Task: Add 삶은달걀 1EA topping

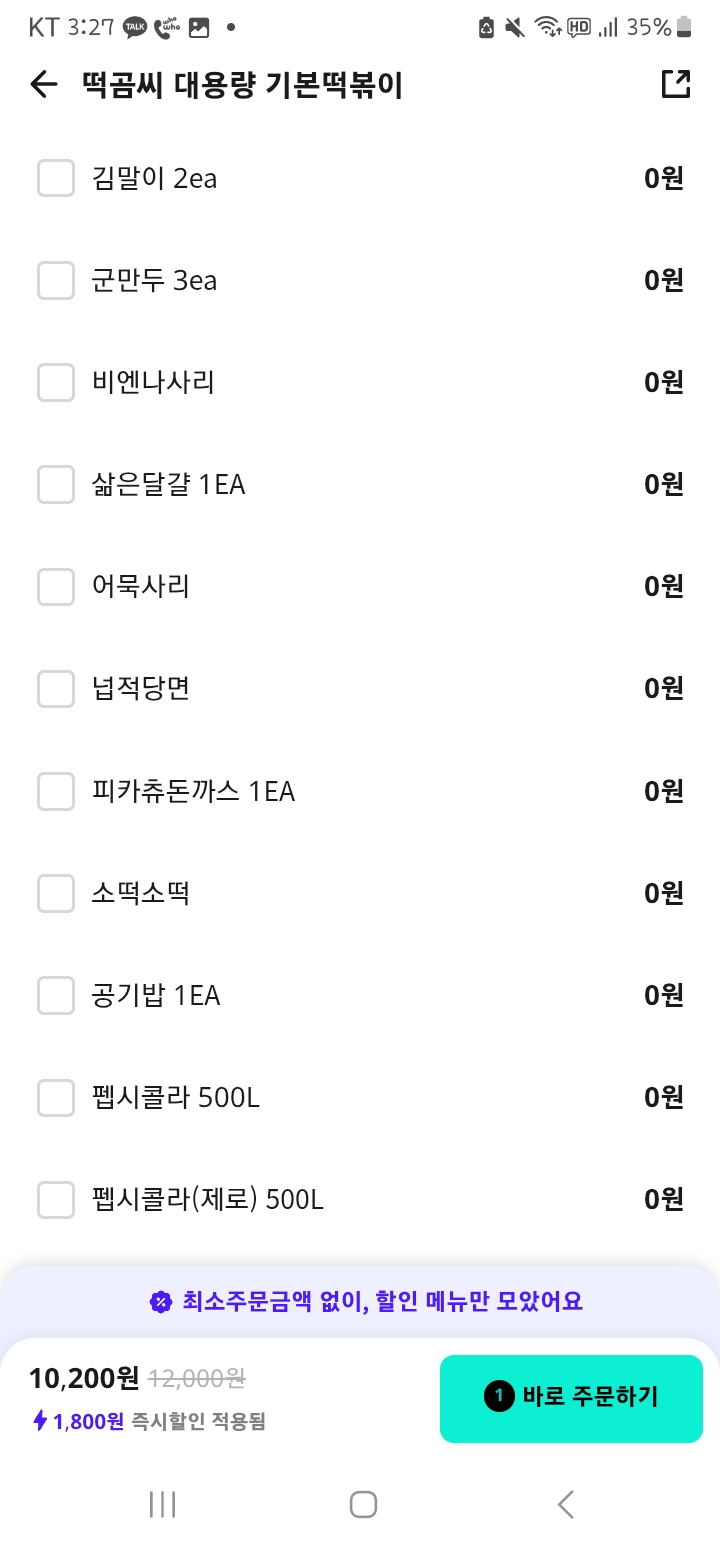Action: pos(56,485)
